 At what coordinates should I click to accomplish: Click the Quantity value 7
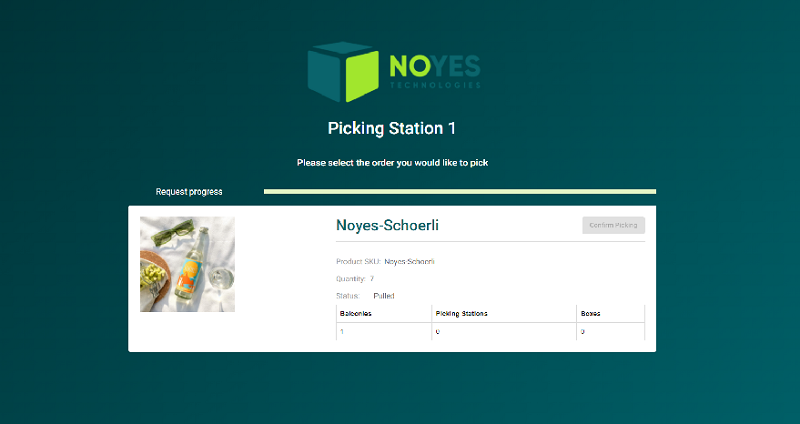tap(372, 279)
